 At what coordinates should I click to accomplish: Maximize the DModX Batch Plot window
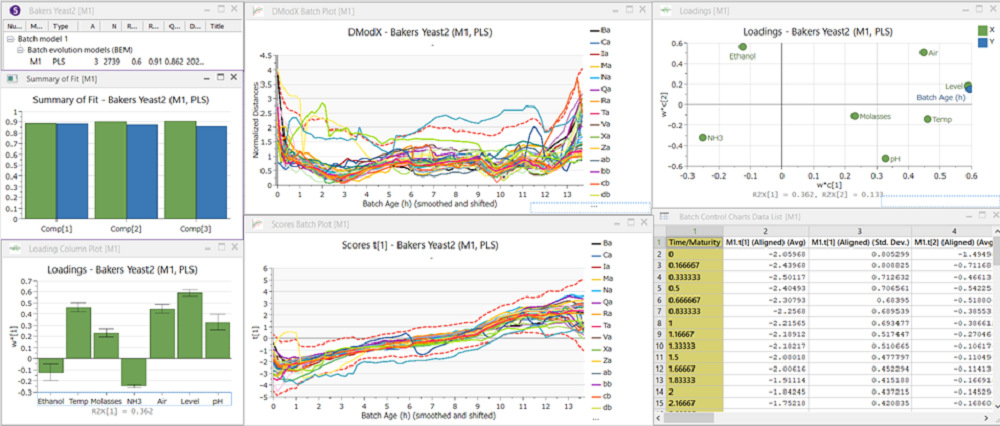pos(629,10)
